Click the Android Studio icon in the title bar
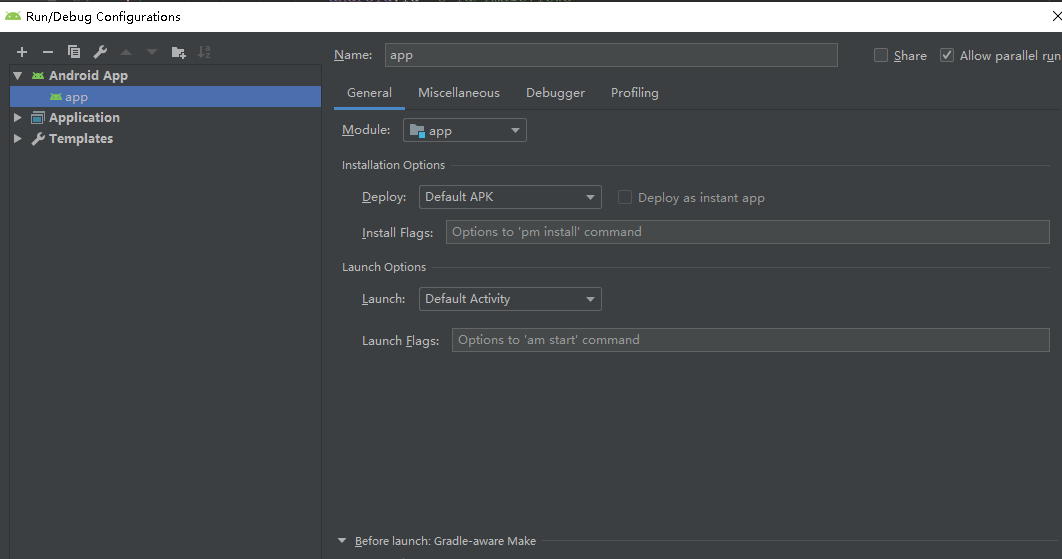Screen dimensions: 1062x559 point(12,16)
